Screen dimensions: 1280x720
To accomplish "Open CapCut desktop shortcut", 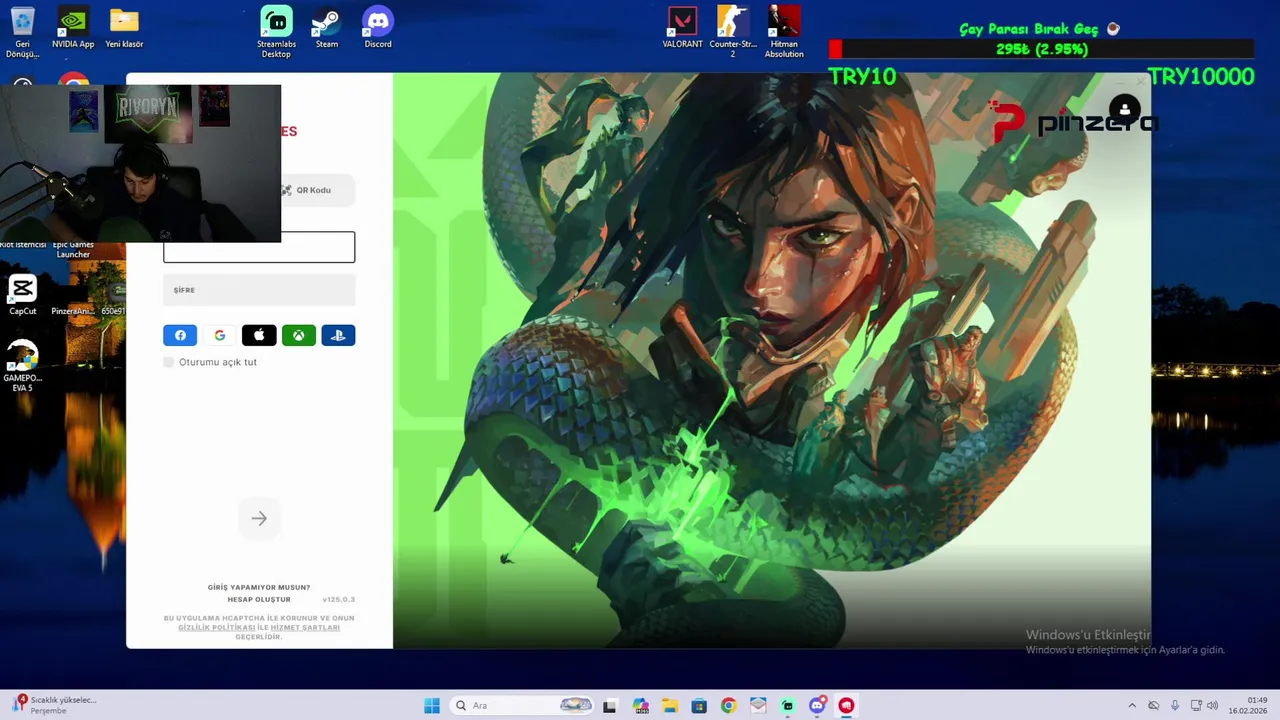I will coord(22,296).
